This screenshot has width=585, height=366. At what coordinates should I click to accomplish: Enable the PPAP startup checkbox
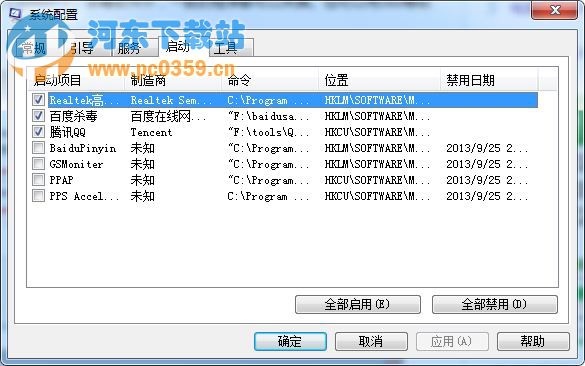[x=38, y=180]
